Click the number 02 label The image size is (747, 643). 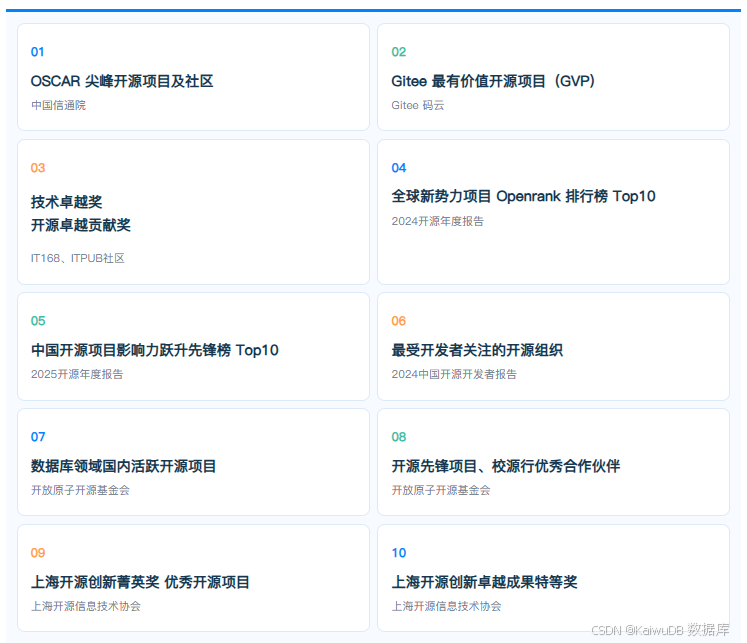pyautogui.click(x=399, y=52)
